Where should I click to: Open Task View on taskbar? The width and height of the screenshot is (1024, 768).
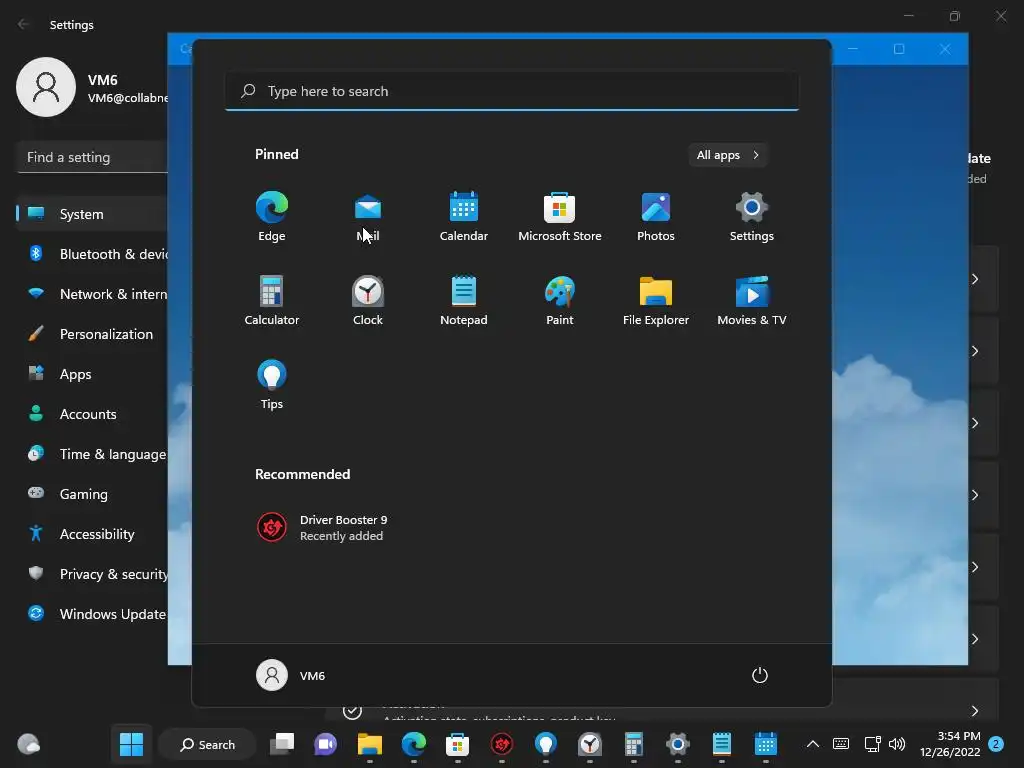(282, 744)
